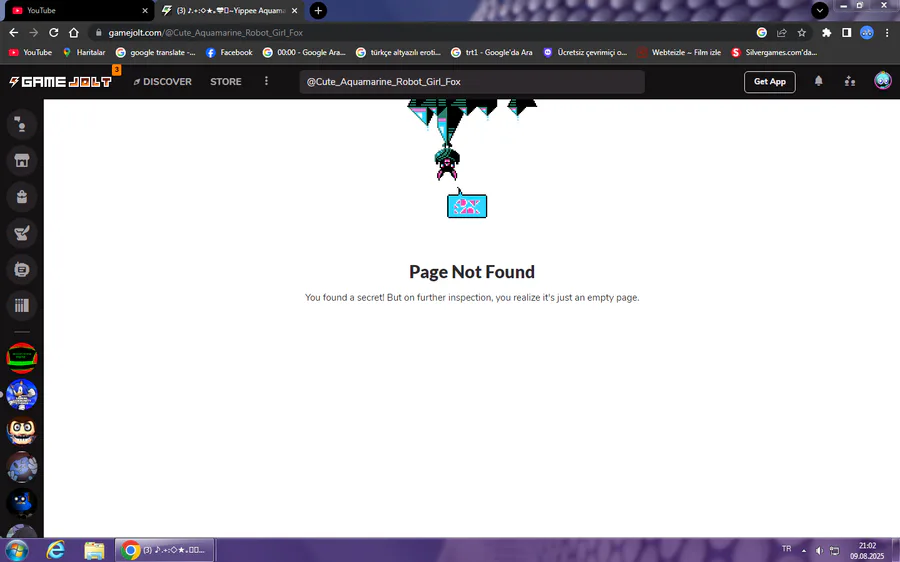This screenshot has width=900, height=562.
Task: Close the YouTube tab
Action: pos(145,10)
